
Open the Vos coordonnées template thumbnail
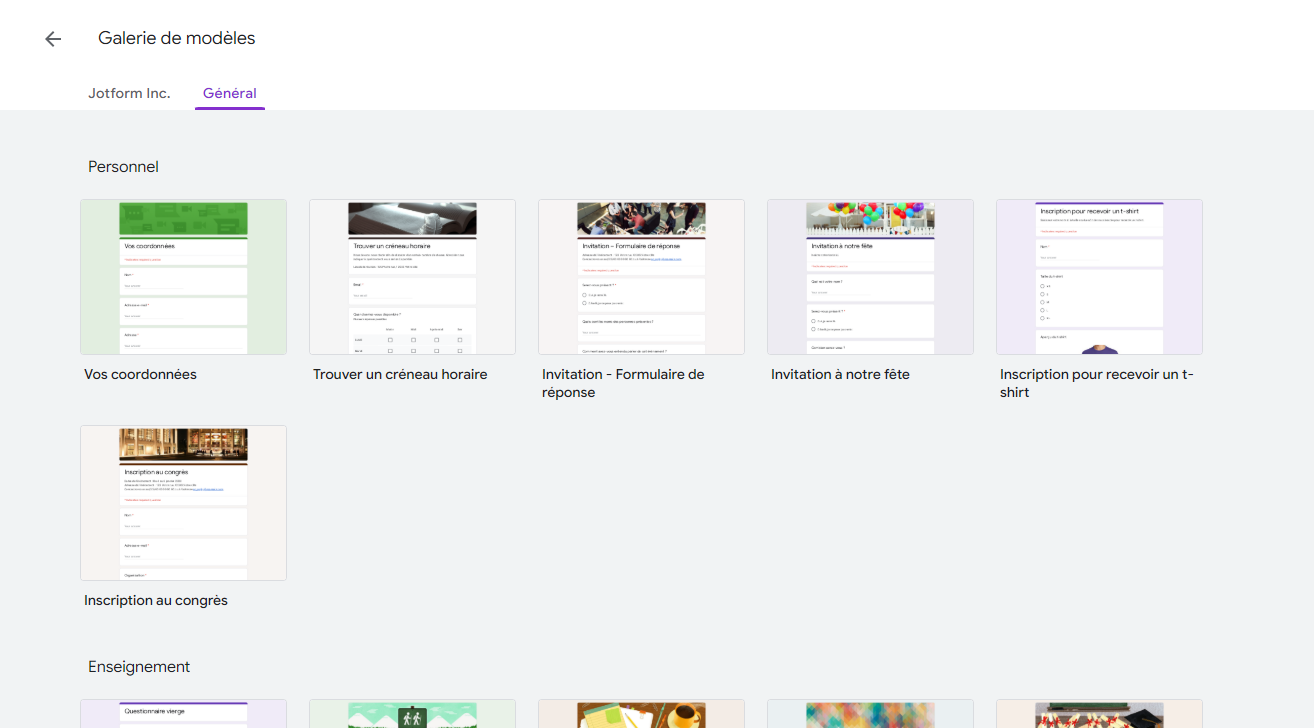pos(183,277)
